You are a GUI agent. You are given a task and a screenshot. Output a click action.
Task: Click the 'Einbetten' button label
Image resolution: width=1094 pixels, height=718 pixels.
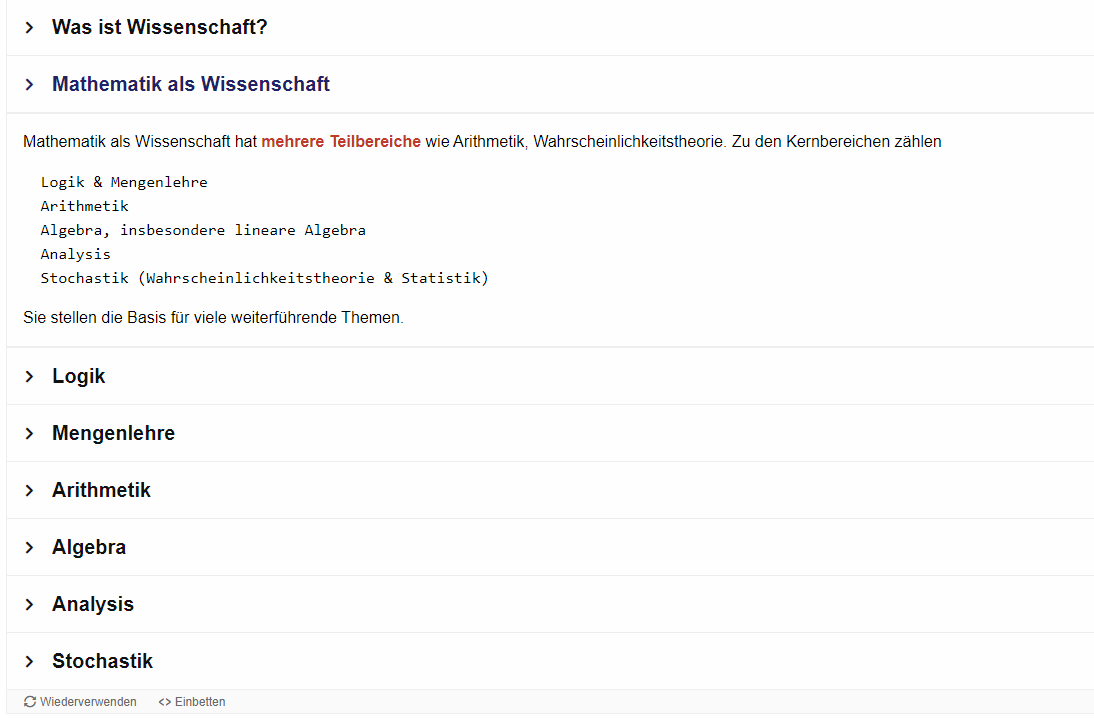point(200,702)
